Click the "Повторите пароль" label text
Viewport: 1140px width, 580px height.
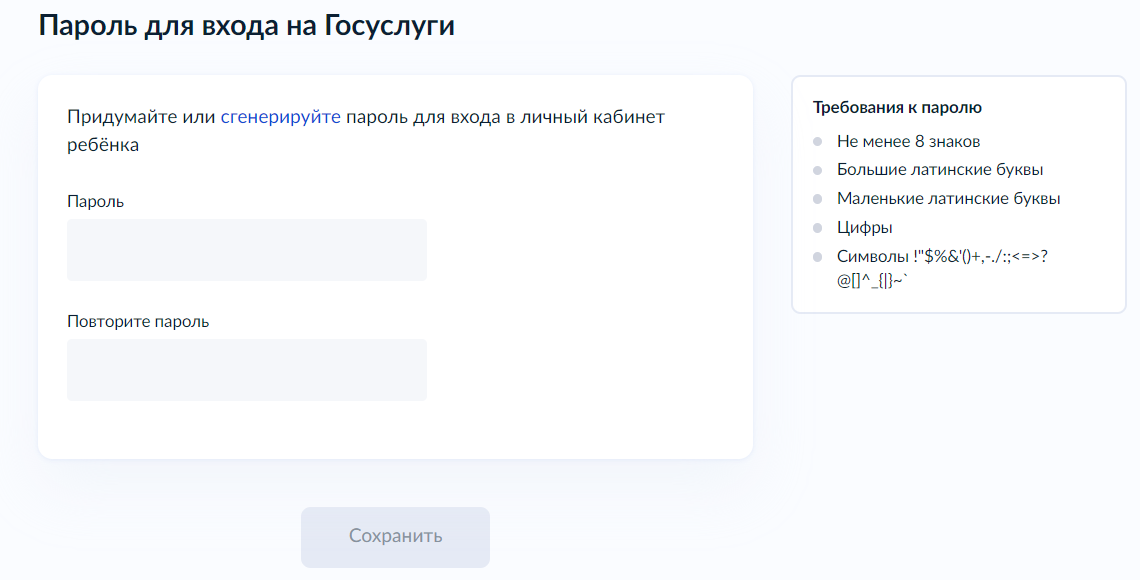pos(138,321)
